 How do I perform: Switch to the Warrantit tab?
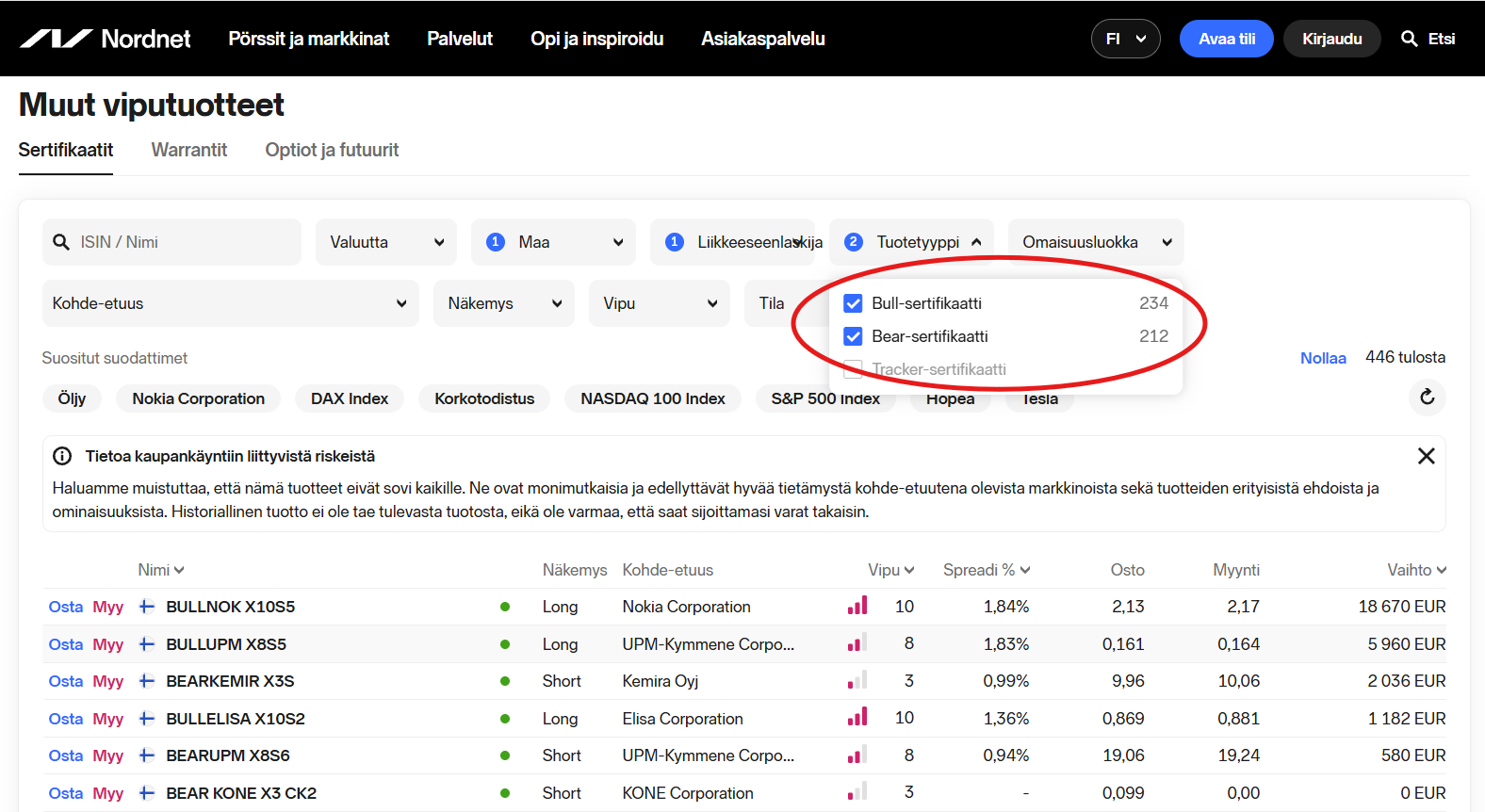point(189,150)
